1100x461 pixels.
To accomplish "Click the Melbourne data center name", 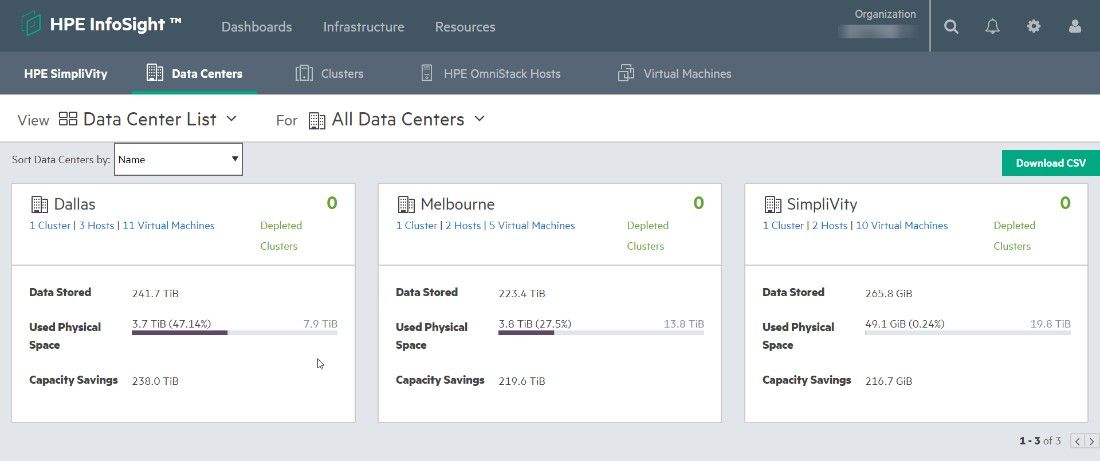I will [457, 204].
